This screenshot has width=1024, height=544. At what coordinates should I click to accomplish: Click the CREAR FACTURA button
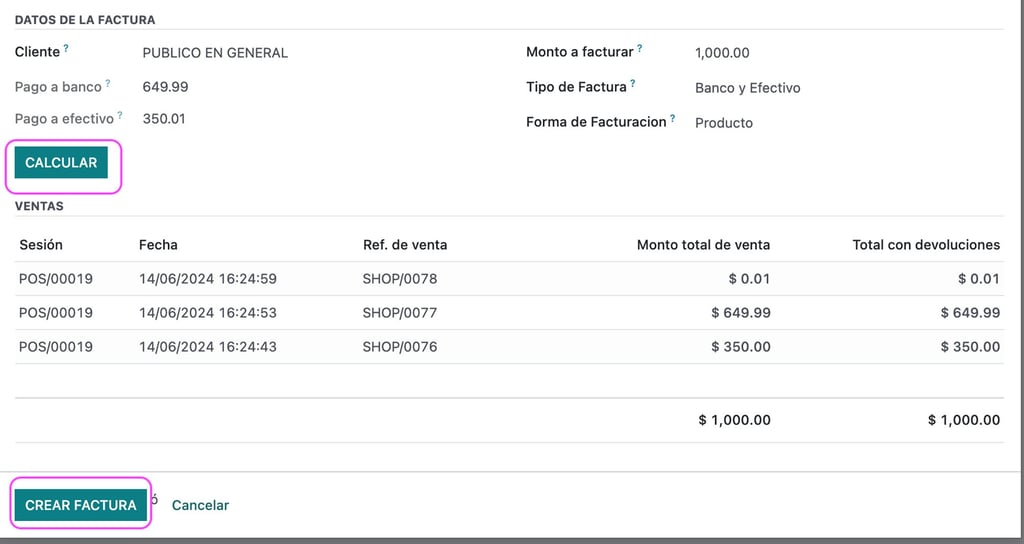tap(80, 505)
